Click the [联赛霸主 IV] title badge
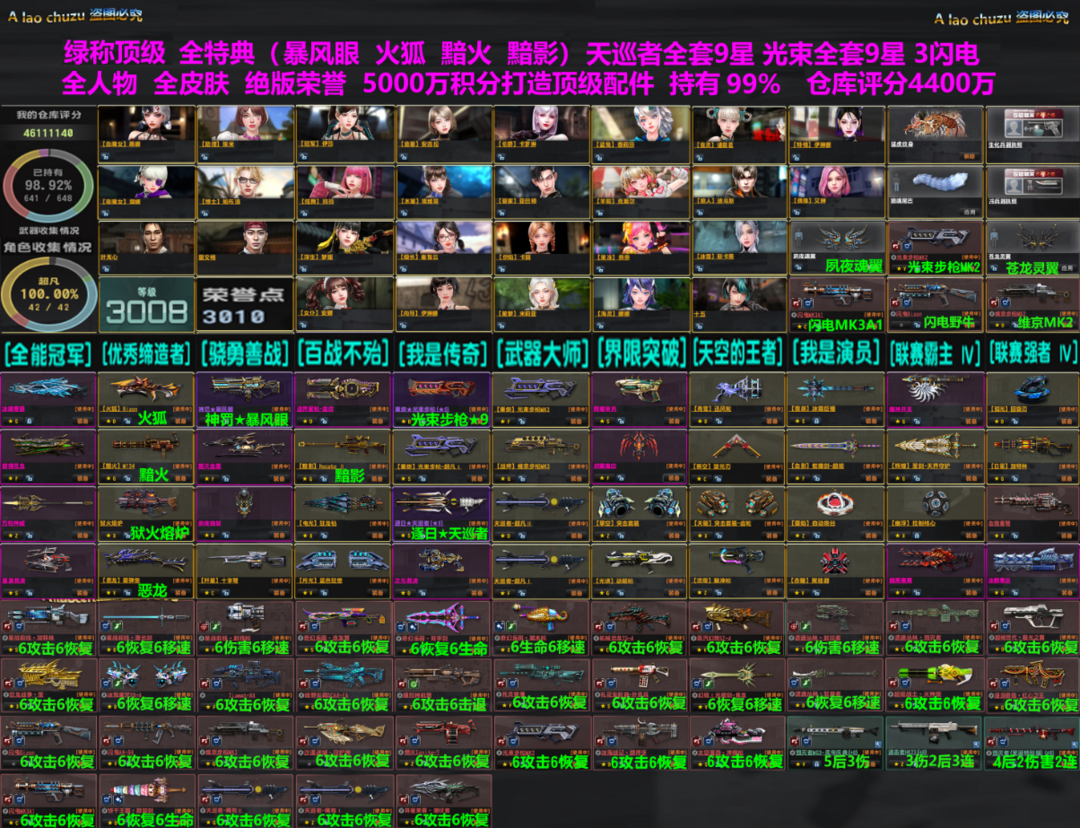Image resolution: width=1080 pixels, height=828 pixels. [935, 353]
